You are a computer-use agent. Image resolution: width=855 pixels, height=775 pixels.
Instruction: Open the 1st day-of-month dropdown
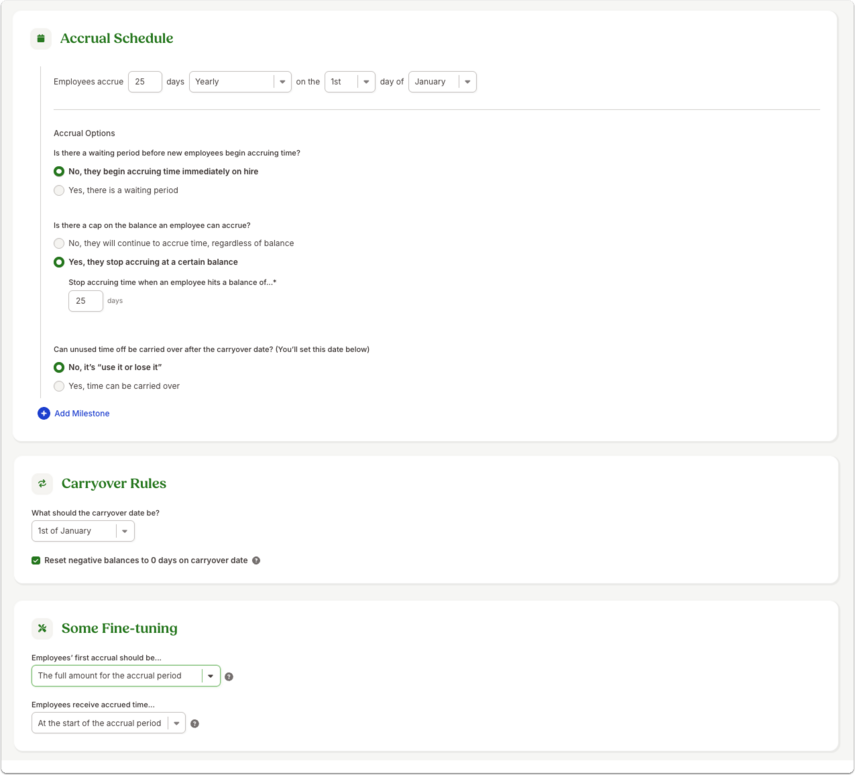click(x=350, y=82)
